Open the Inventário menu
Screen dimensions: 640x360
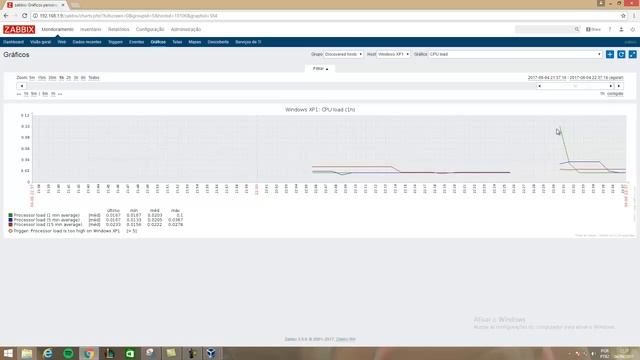coord(91,29)
